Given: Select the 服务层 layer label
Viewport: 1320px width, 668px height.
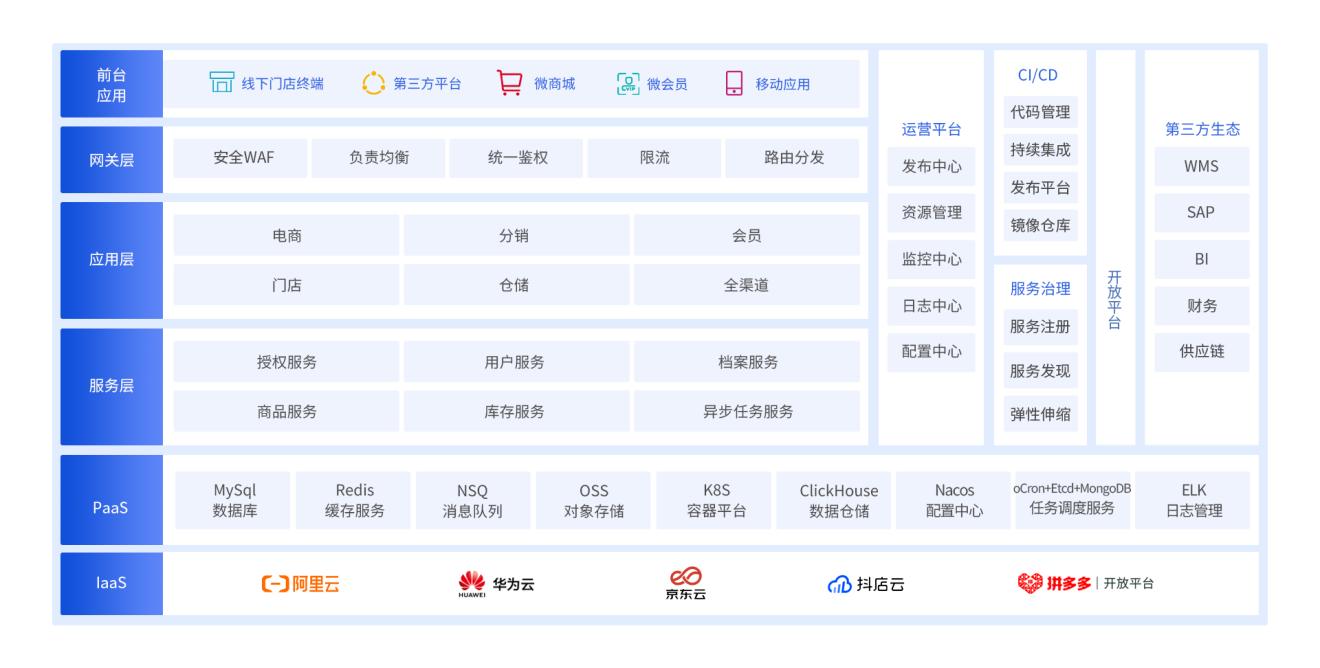Looking at the screenshot, I should (x=111, y=386).
